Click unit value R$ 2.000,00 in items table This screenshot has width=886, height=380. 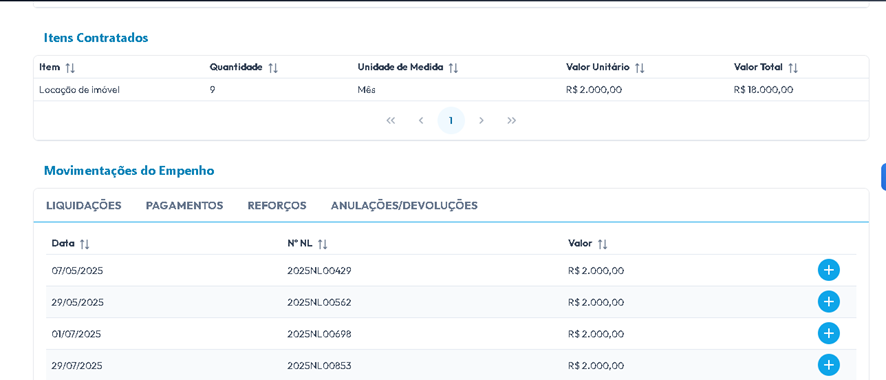coord(594,90)
